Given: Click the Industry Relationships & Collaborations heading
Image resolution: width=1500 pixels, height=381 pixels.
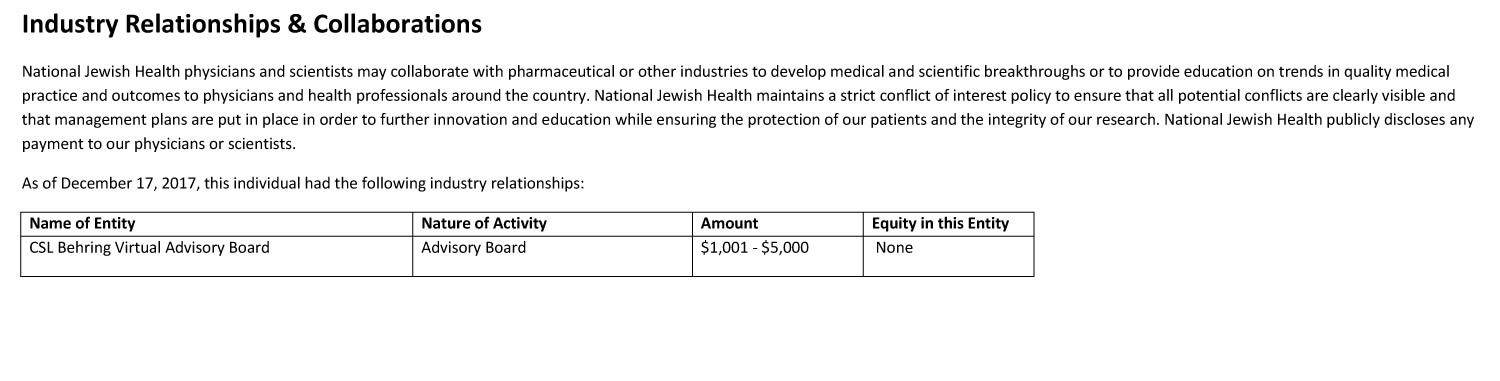Looking at the screenshot, I should pyautogui.click(x=252, y=25).
